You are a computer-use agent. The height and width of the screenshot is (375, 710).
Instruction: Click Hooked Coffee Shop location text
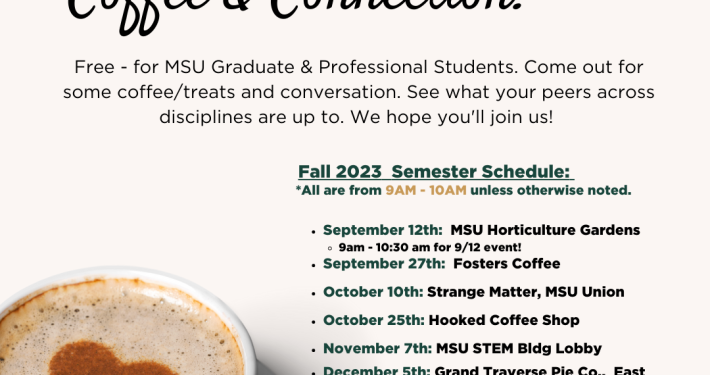(504, 320)
